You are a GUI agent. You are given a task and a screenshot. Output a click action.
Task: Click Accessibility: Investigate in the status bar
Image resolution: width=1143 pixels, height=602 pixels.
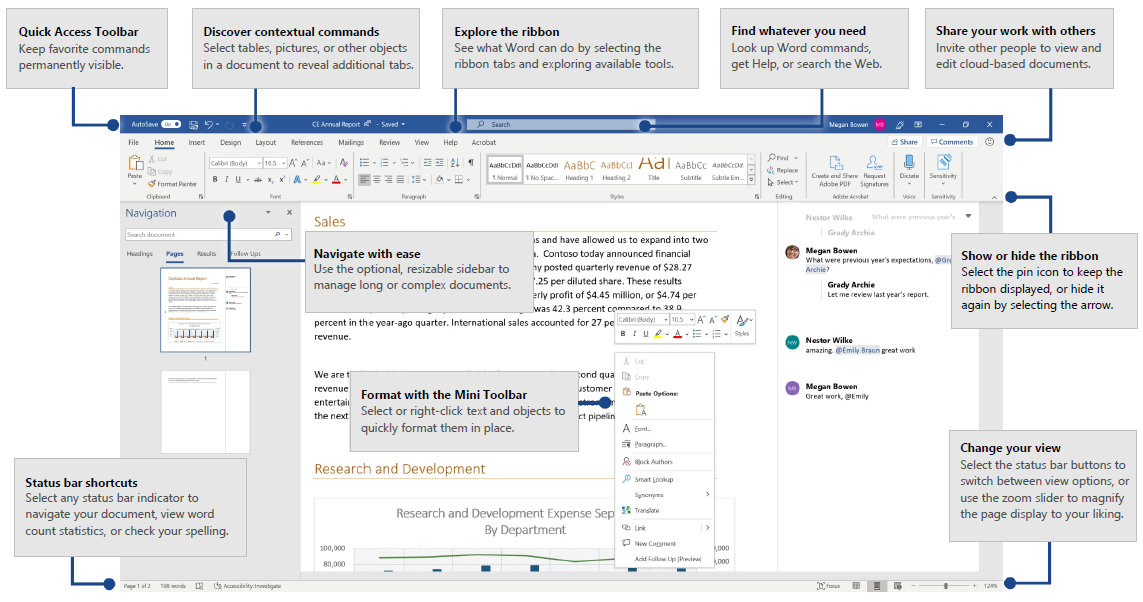[x=248, y=586]
